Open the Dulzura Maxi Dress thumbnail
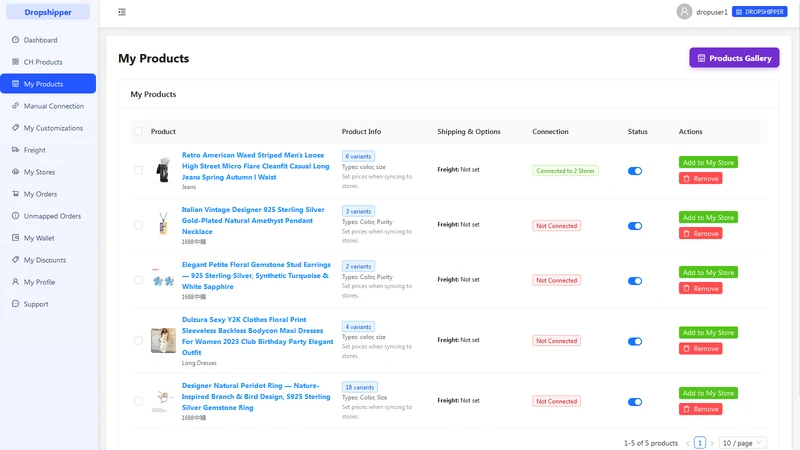The height and width of the screenshot is (450, 800). tap(163, 340)
